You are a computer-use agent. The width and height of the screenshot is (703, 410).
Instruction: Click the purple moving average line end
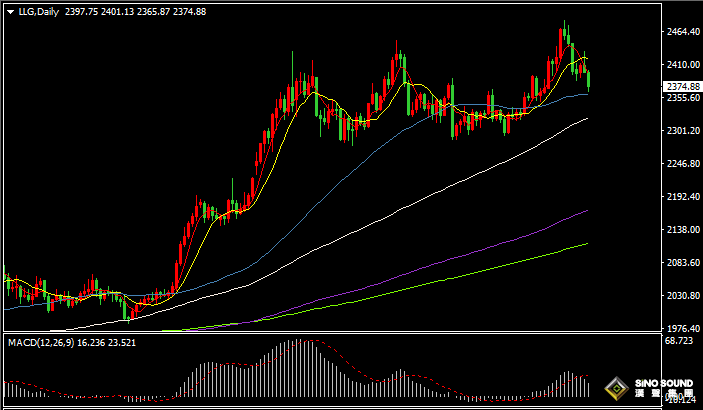[x=586, y=211]
